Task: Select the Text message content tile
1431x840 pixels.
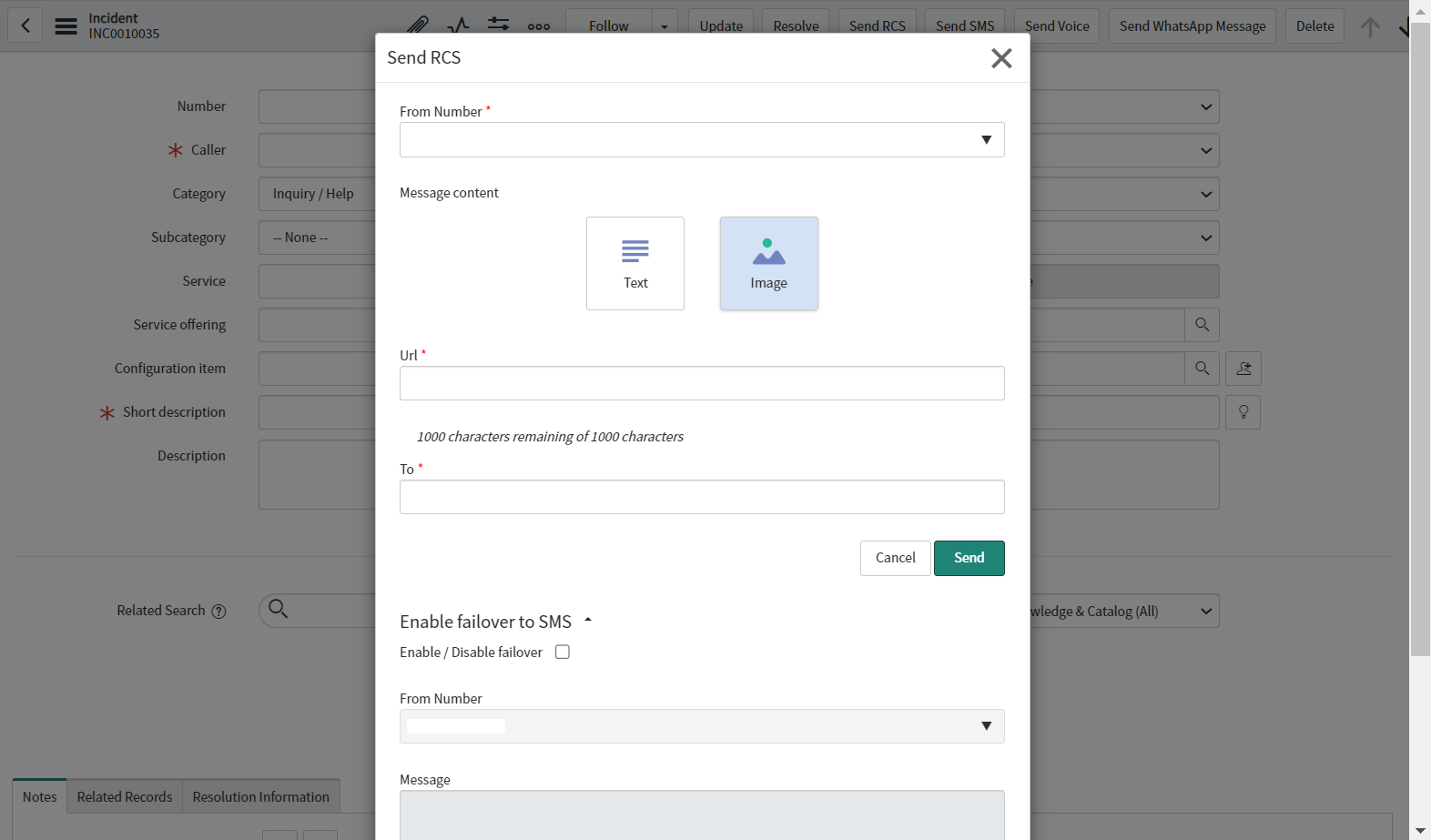Action: click(x=634, y=263)
